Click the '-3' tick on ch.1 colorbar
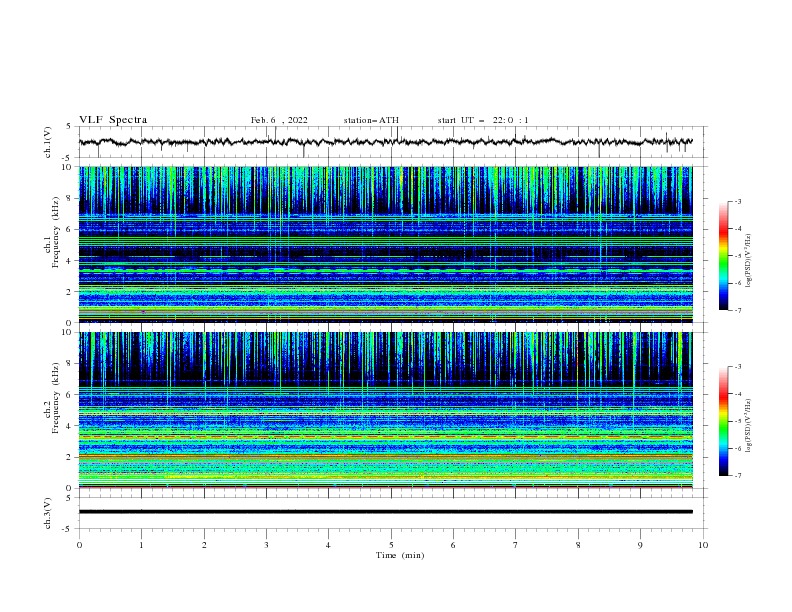This screenshot has height=612, width=792. [x=737, y=201]
